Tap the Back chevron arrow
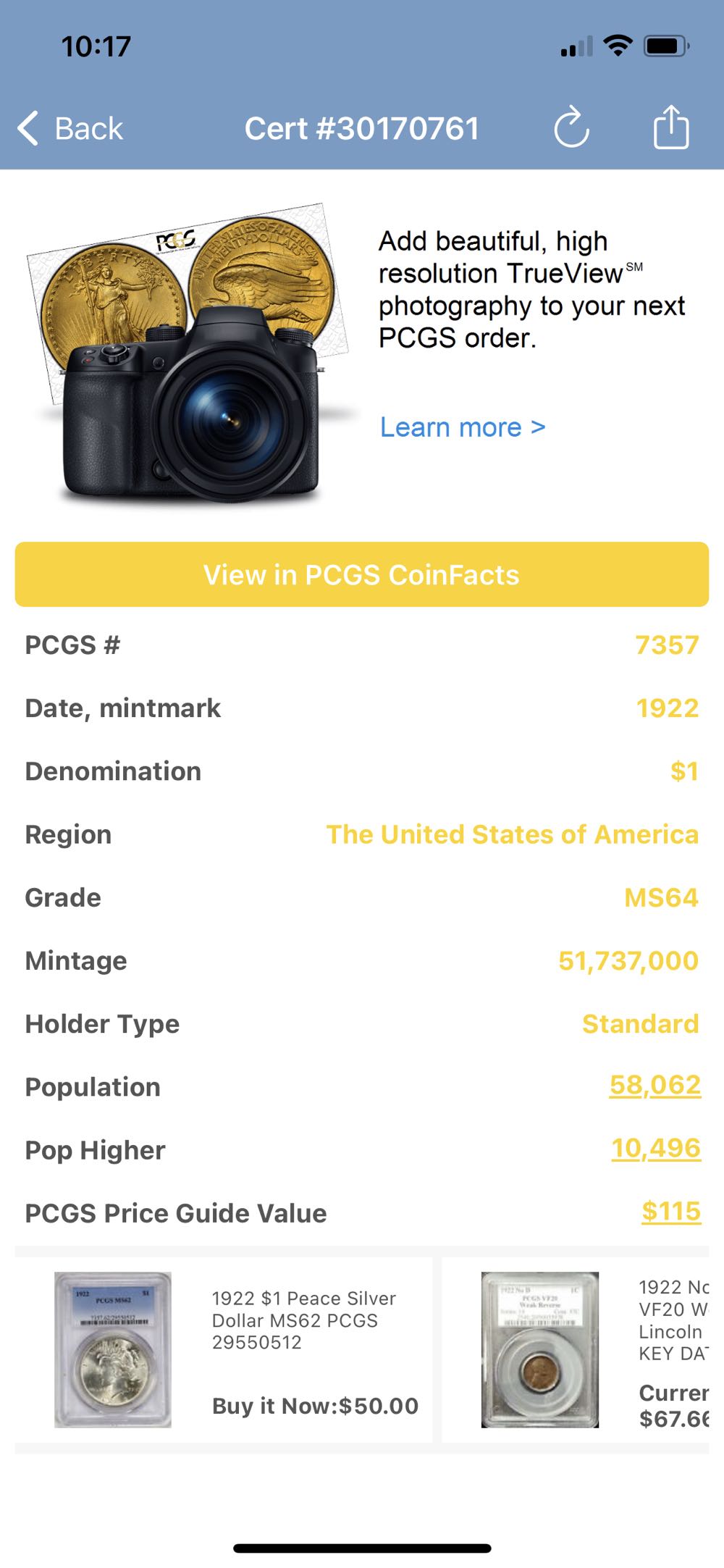Screen dimensions: 724x1568 [x=29, y=129]
